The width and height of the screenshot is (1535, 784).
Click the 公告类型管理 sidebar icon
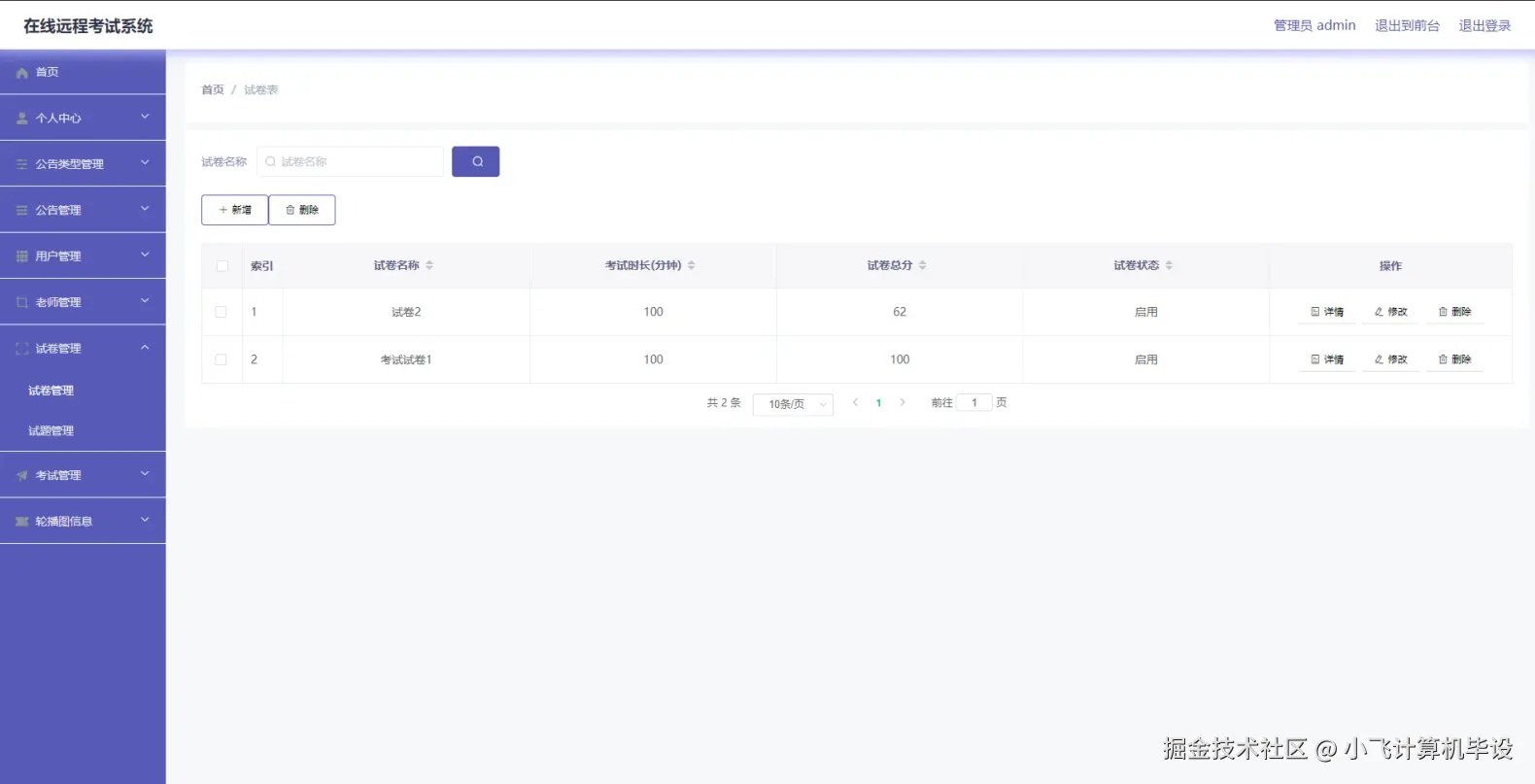point(21,164)
